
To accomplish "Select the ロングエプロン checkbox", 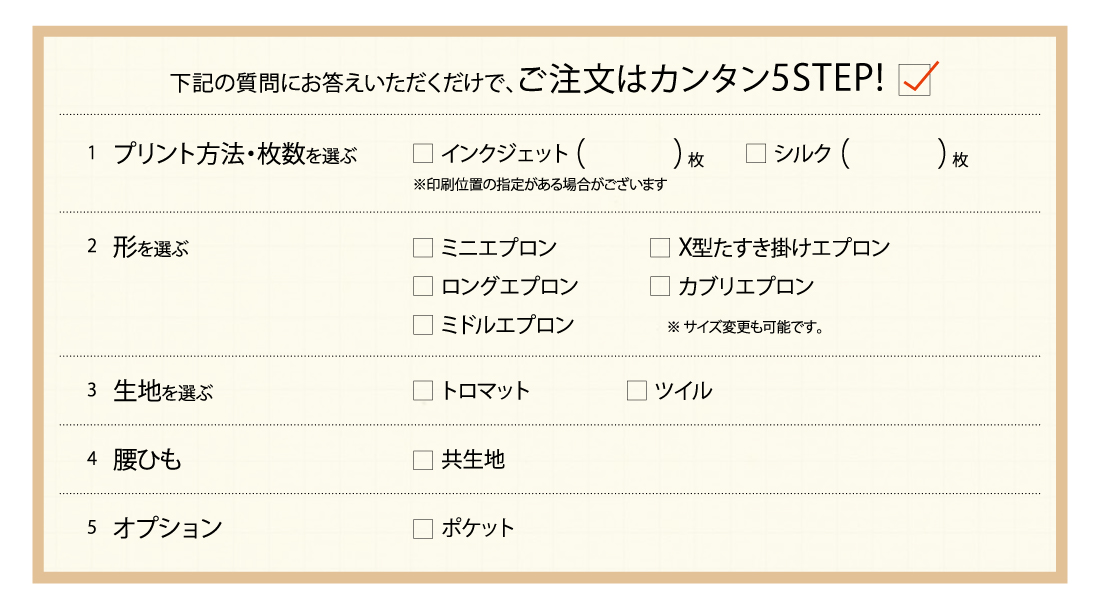I will [x=422, y=286].
